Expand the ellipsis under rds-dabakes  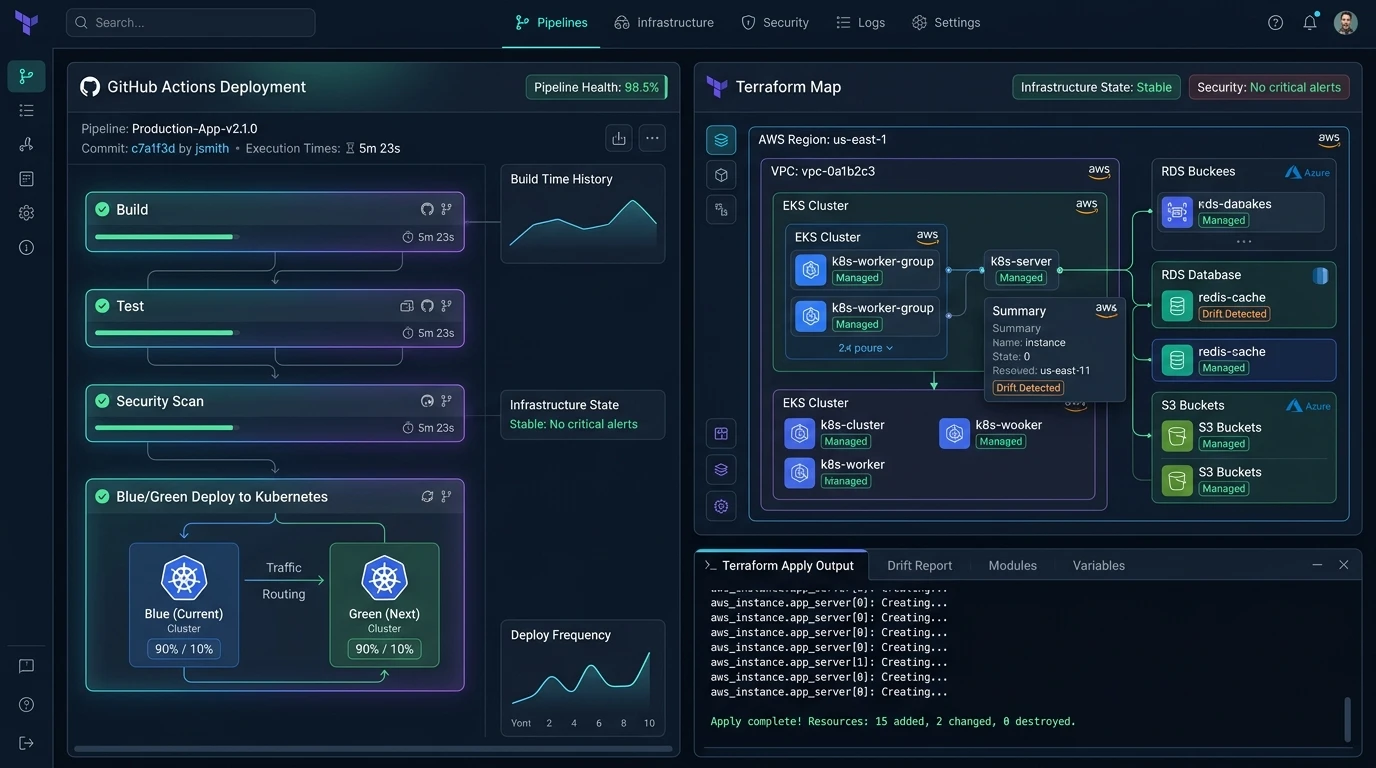(1244, 241)
